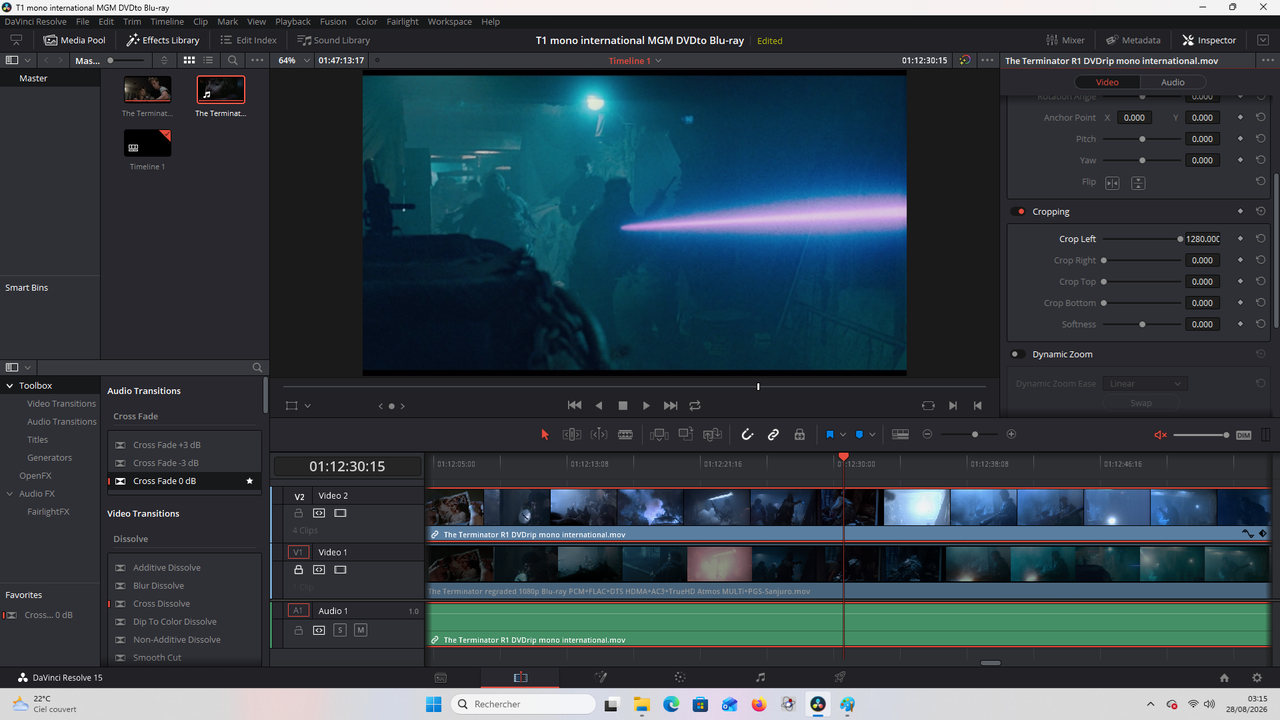Open the Timeline 1 name dropdown
Image resolution: width=1280 pixels, height=720 pixels.
635,60
